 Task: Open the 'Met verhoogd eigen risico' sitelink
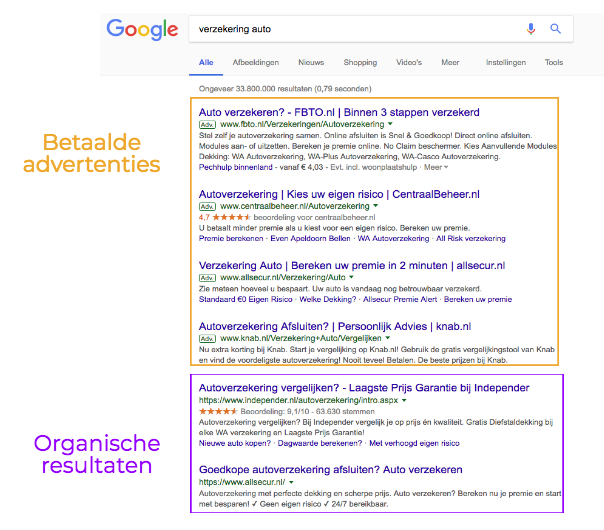click(414, 443)
